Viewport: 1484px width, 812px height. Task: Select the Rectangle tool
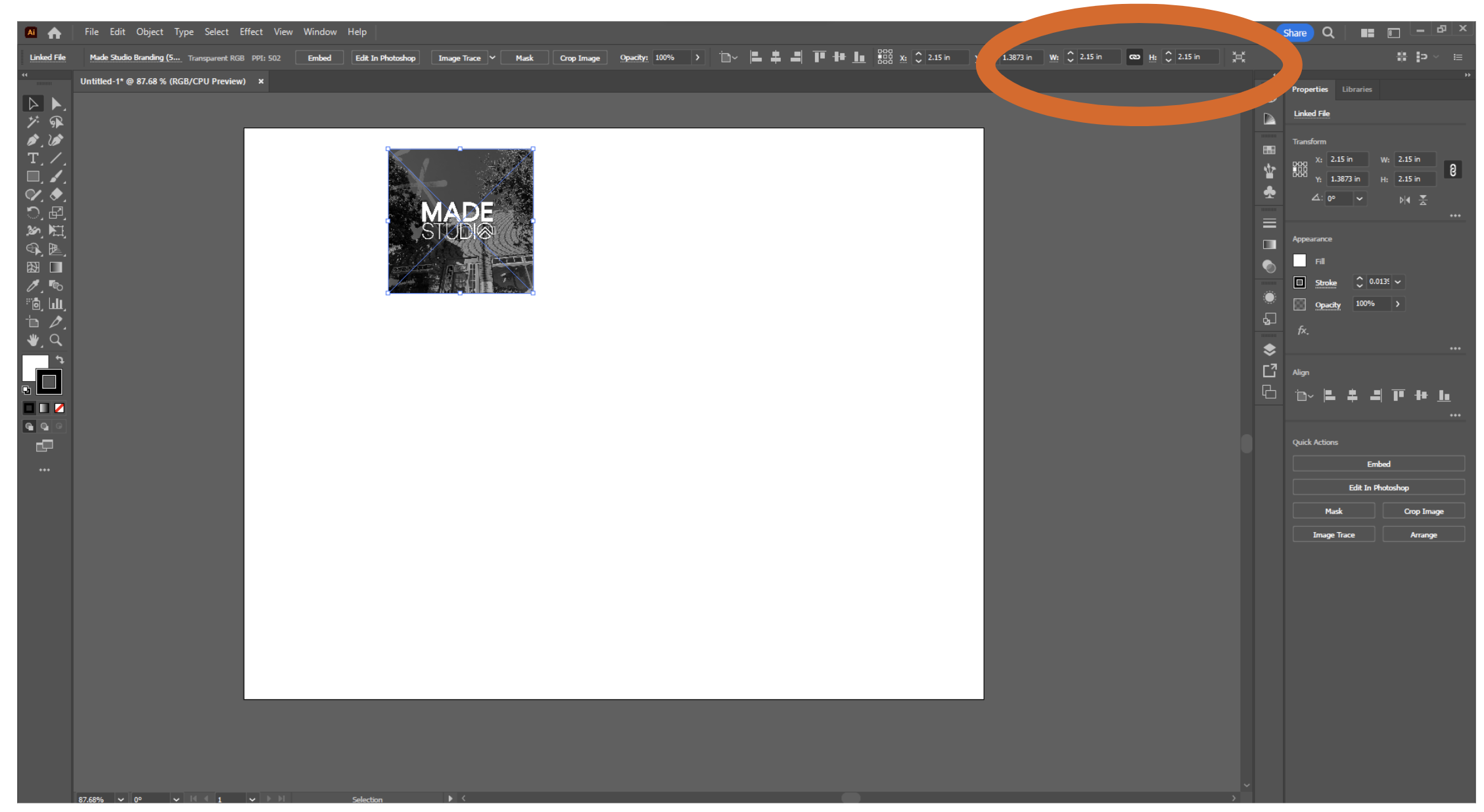[33, 176]
